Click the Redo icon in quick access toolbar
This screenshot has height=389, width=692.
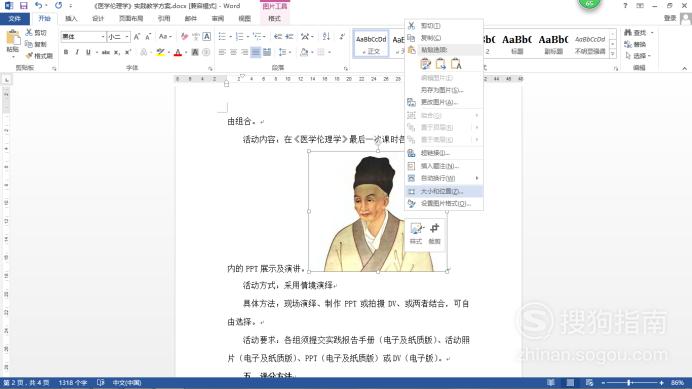pos(58,6)
